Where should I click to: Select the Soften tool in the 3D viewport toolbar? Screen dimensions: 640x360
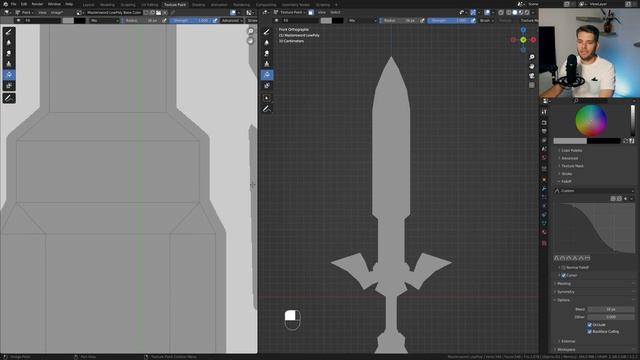pyautogui.click(x=267, y=42)
